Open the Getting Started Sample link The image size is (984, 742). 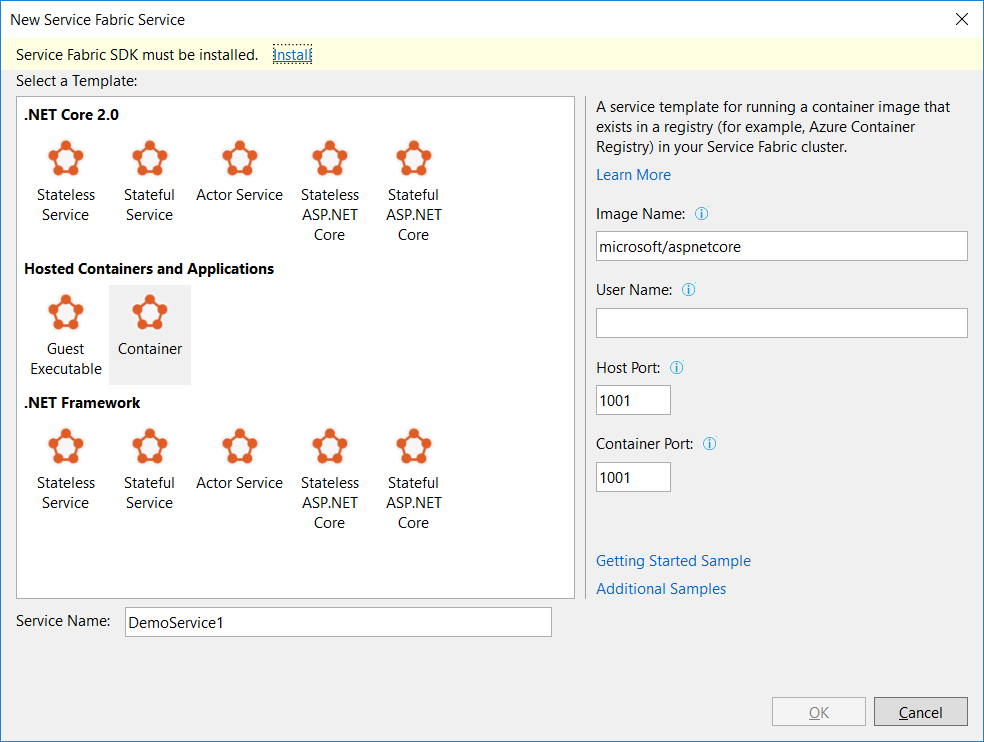(673, 561)
